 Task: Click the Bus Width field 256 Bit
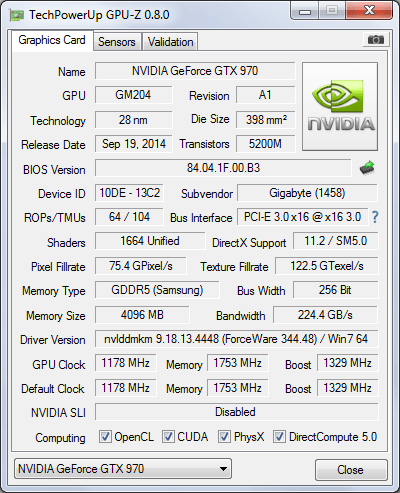(x=336, y=290)
